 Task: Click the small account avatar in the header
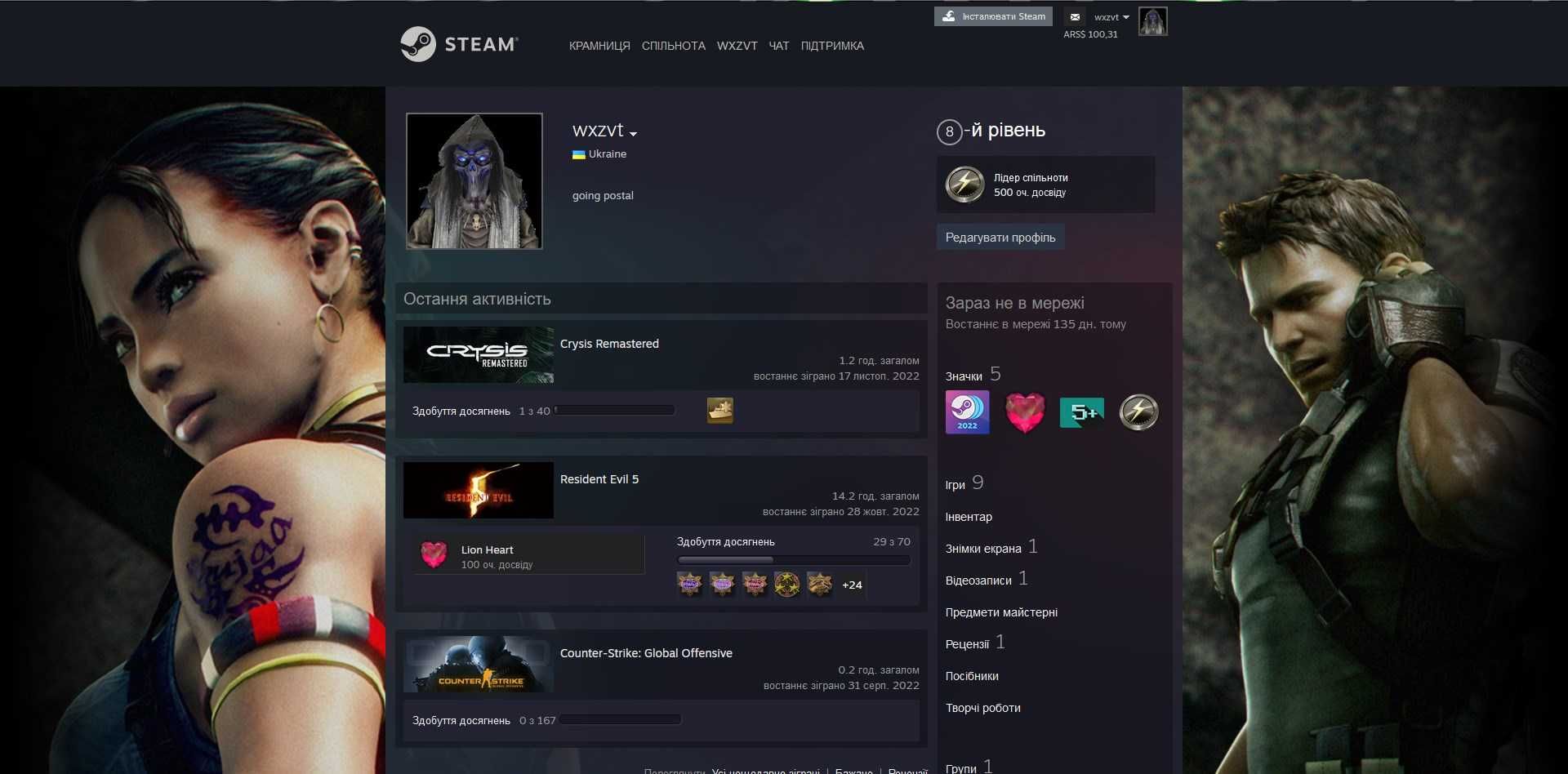(1152, 21)
